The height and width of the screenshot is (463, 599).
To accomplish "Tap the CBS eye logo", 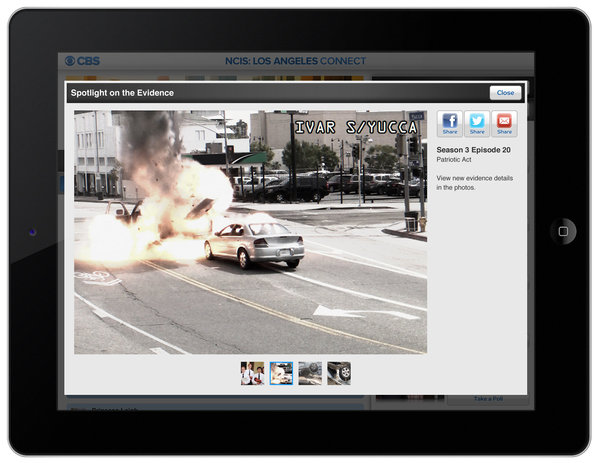I will click(70, 61).
